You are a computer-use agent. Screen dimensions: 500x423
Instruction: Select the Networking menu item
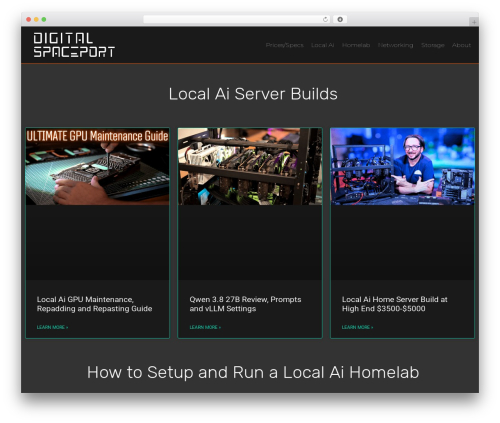coord(395,45)
